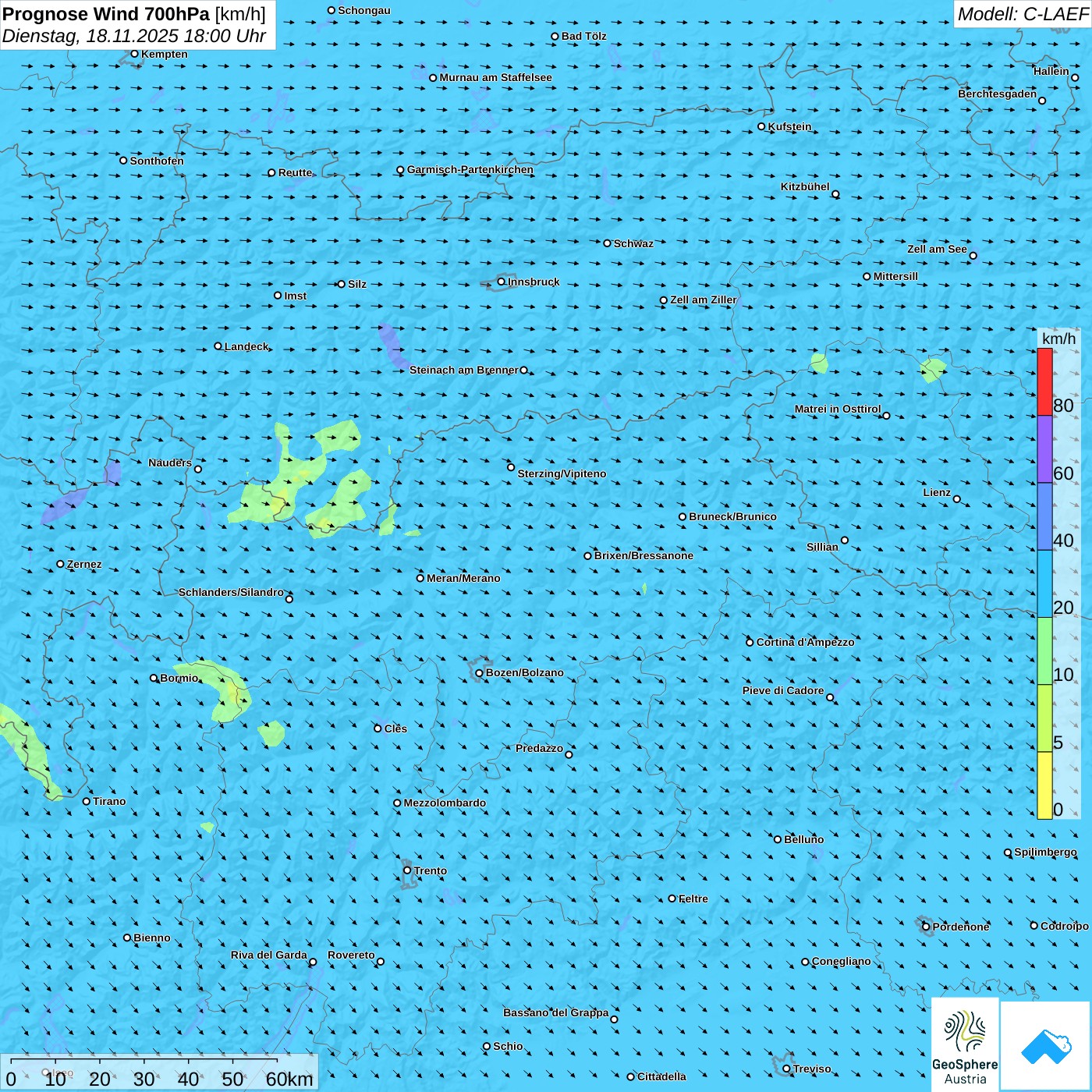Click the GeoSphere Austria logo
The image size is (1092, 1092).
click(965, 1044)
